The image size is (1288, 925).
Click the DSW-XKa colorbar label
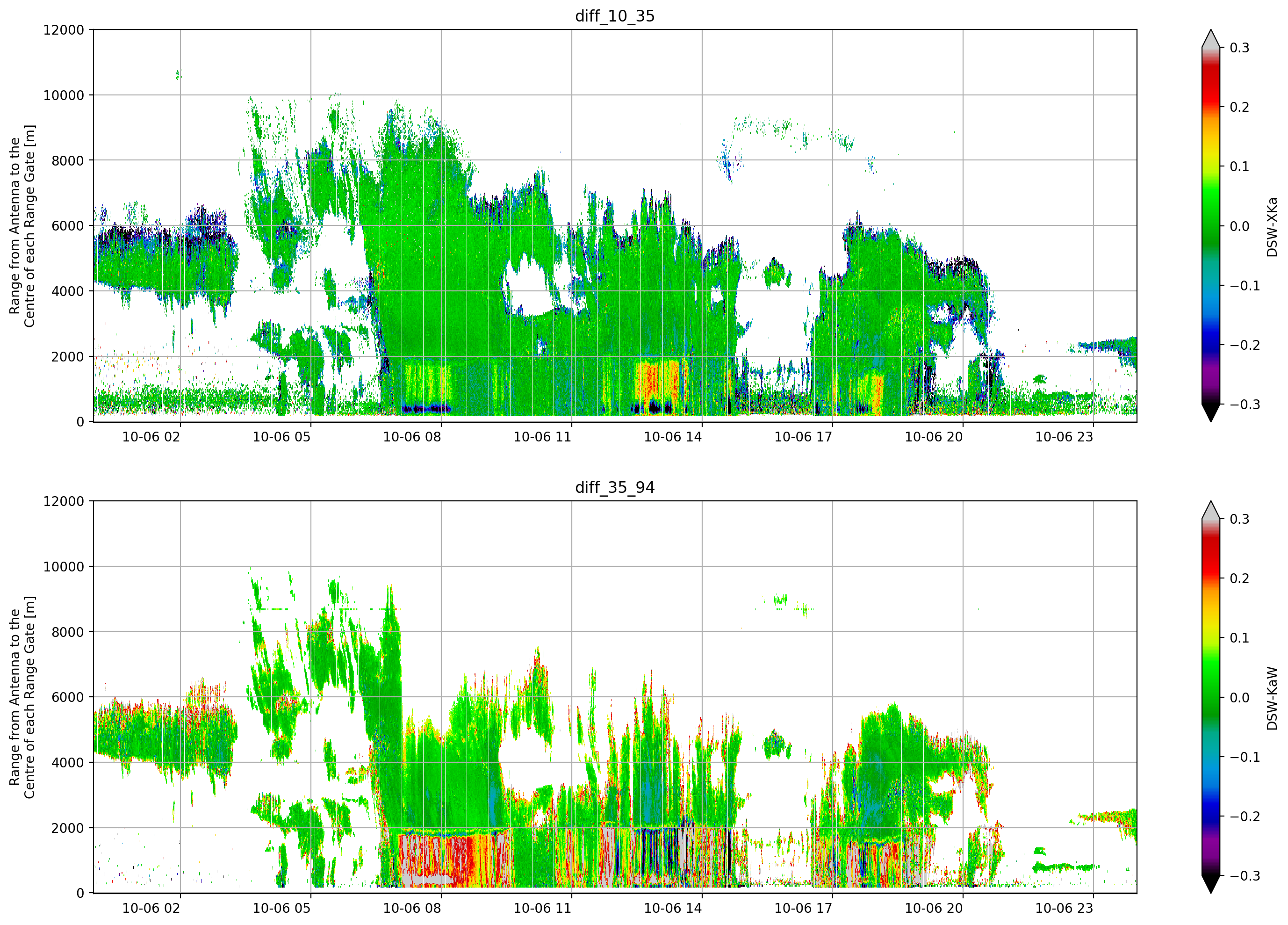[x=1272, y=227]
